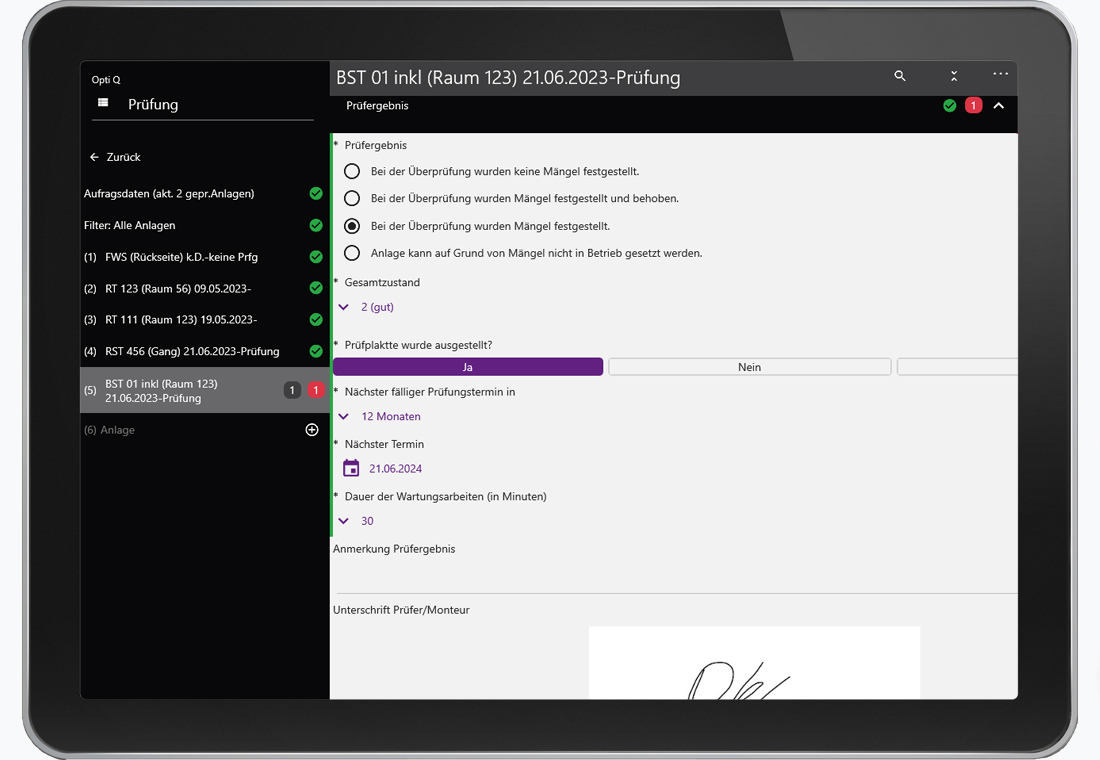This screenshot has height=760, width=1100.
Task: Open RT 123 (Raum 56) list entry
Action: 178,289
